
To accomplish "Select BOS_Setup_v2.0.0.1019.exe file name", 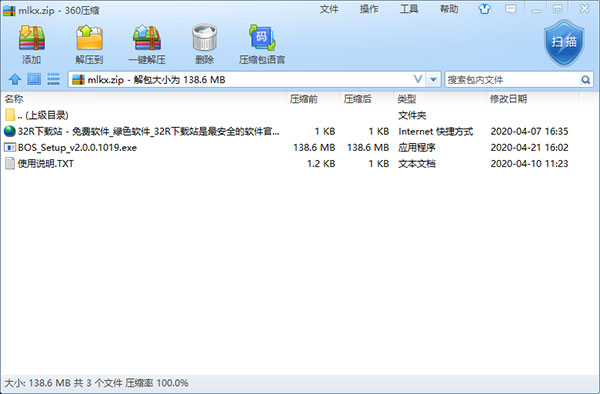I will pos(77,148).
